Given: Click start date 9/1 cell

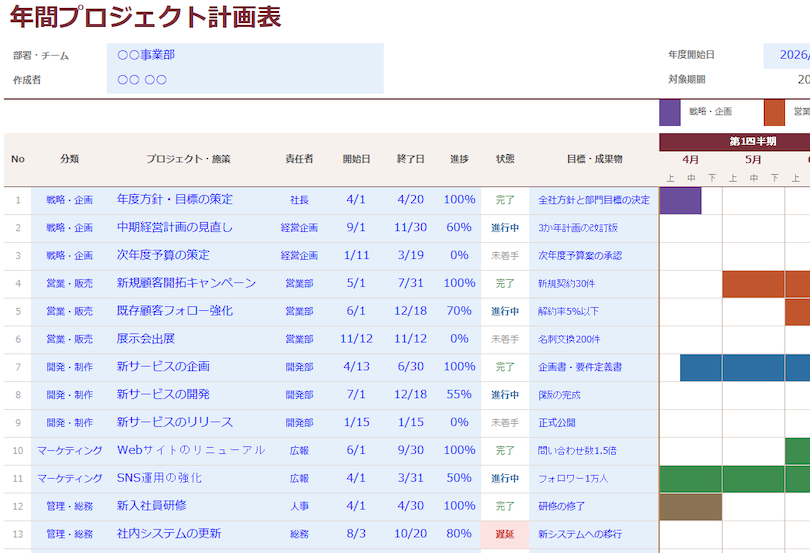Looking at the screenshot, I should [x=356, y=228].
